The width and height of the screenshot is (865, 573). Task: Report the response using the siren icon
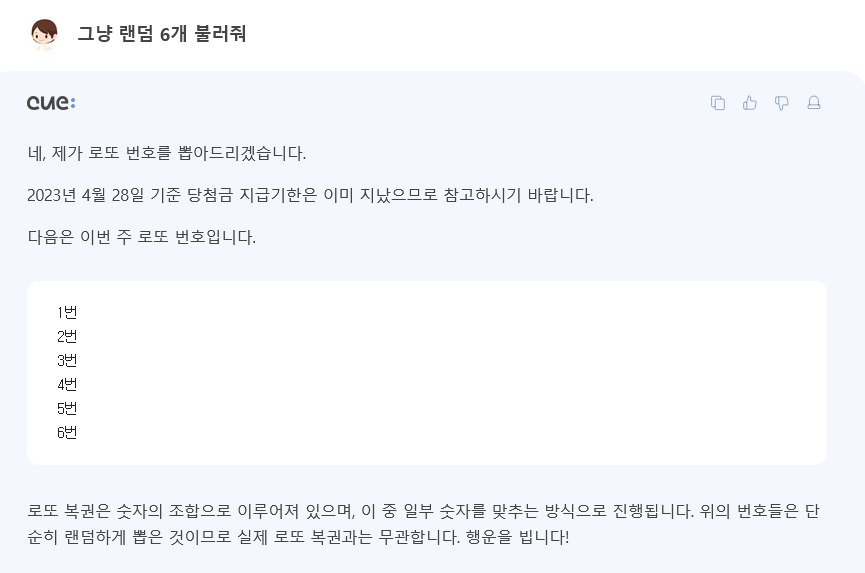[x=814, y=103]
